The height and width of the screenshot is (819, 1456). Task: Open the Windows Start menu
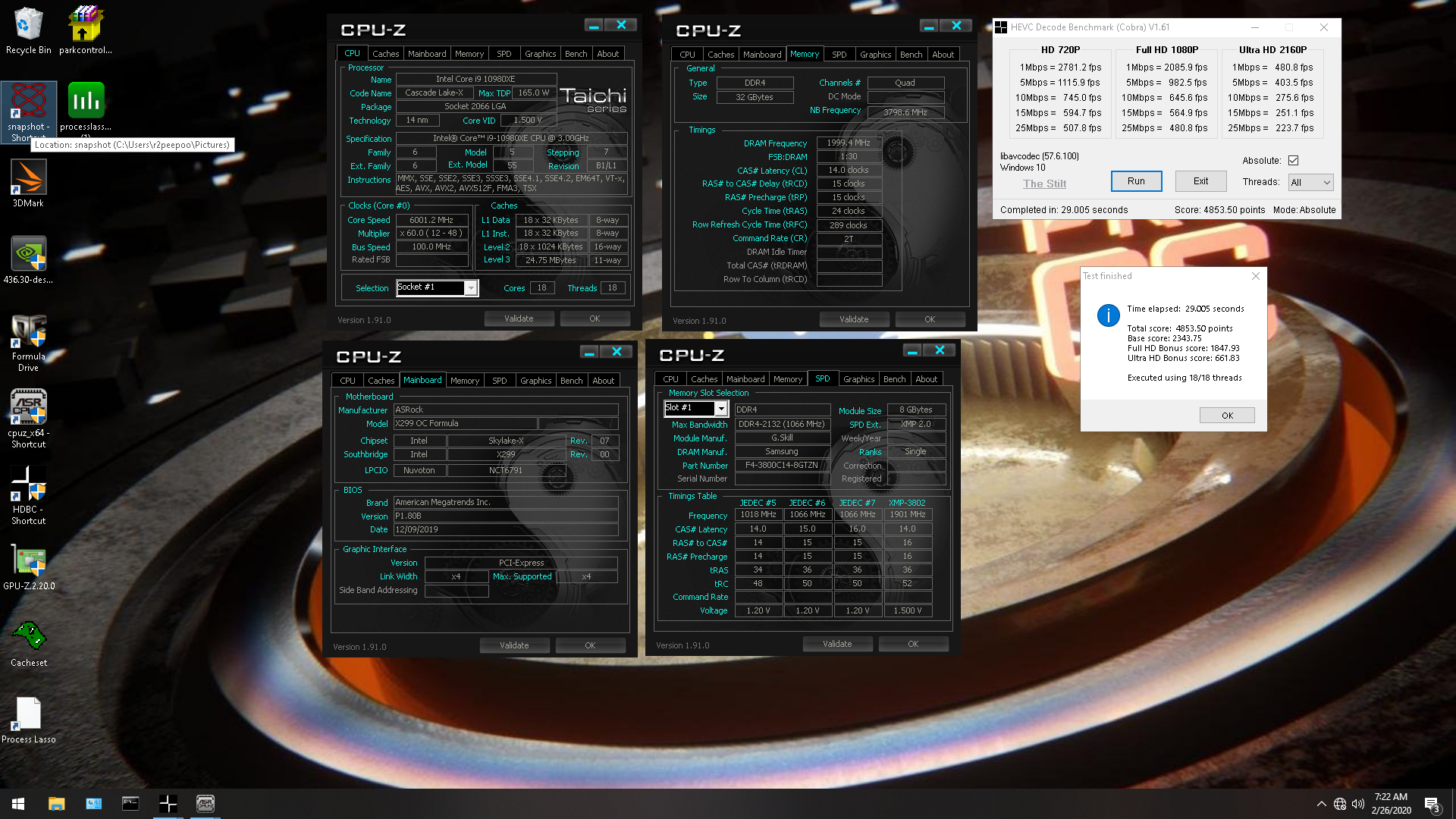18,804
